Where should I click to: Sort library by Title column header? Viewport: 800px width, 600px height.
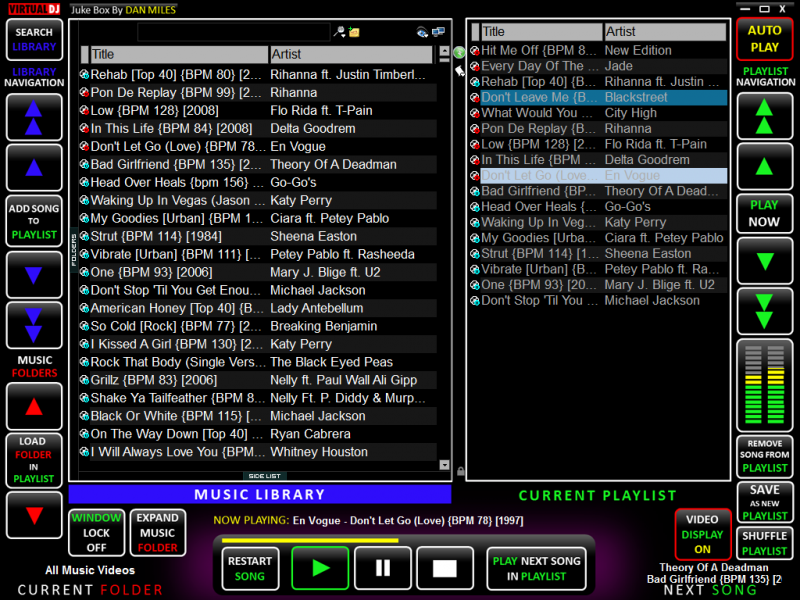point(179,54)
